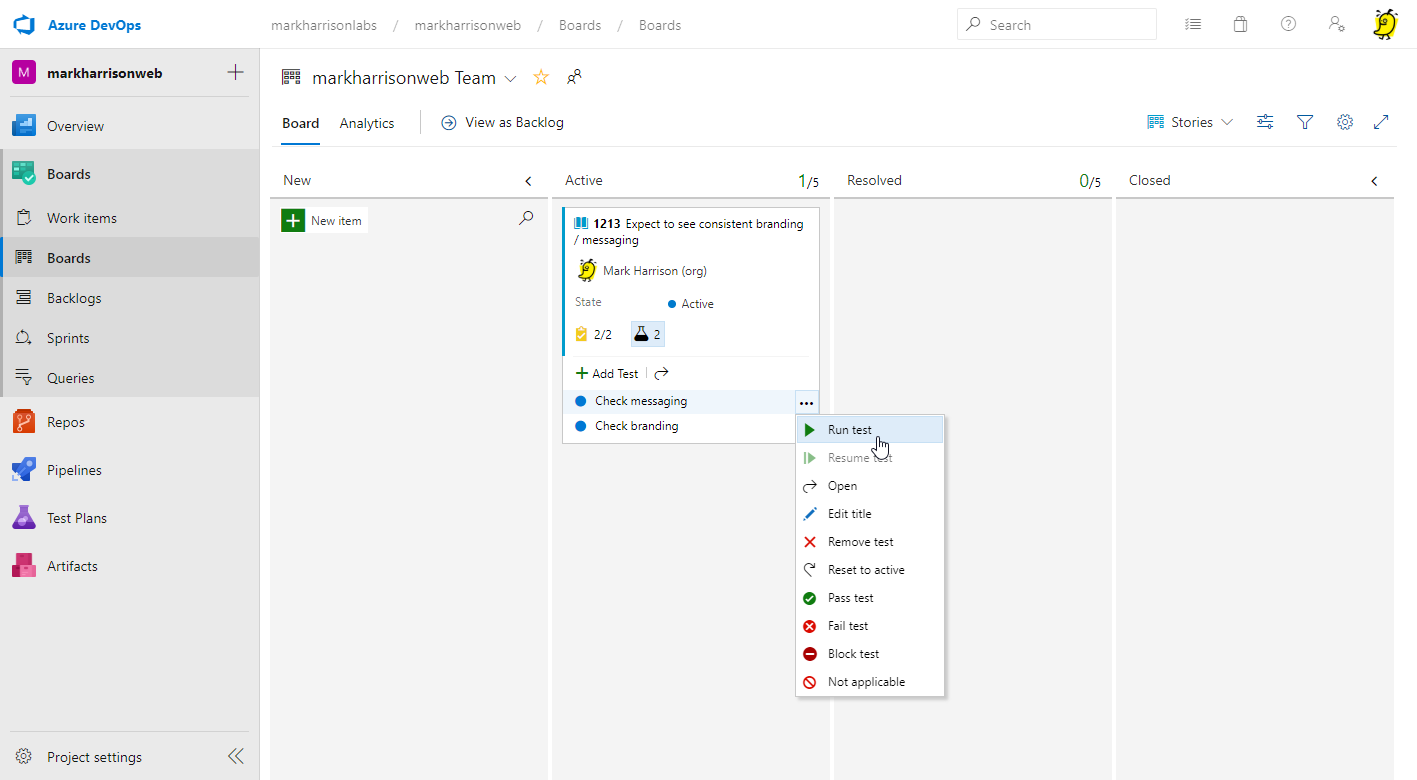Expand the Stories backlog level dropdown
The height and width of the screenshot is (780, 1417).
(1190, 122)
